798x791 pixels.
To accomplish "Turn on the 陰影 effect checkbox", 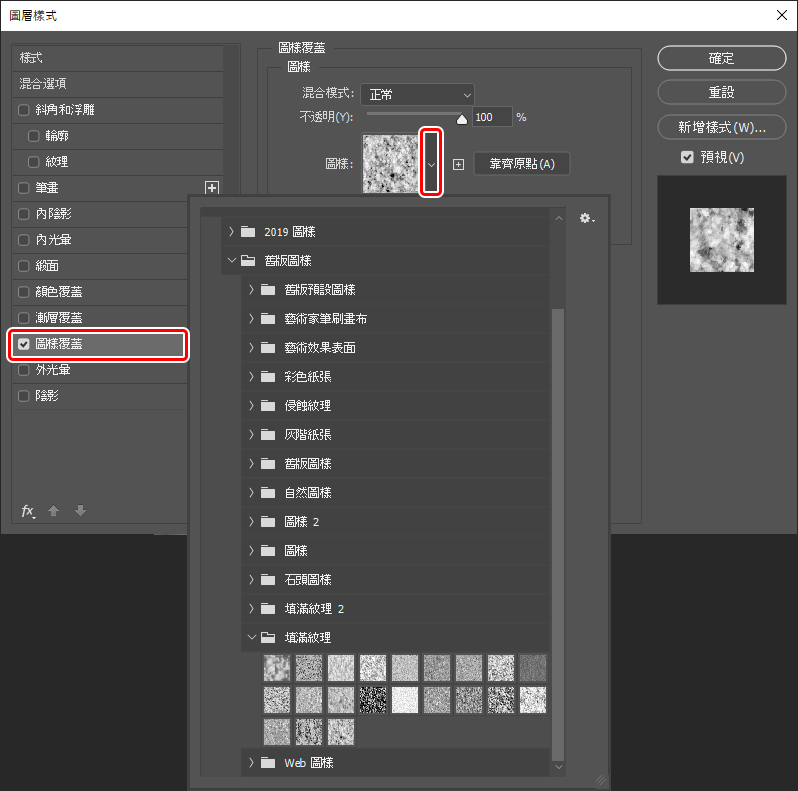I will pos(24,396).
